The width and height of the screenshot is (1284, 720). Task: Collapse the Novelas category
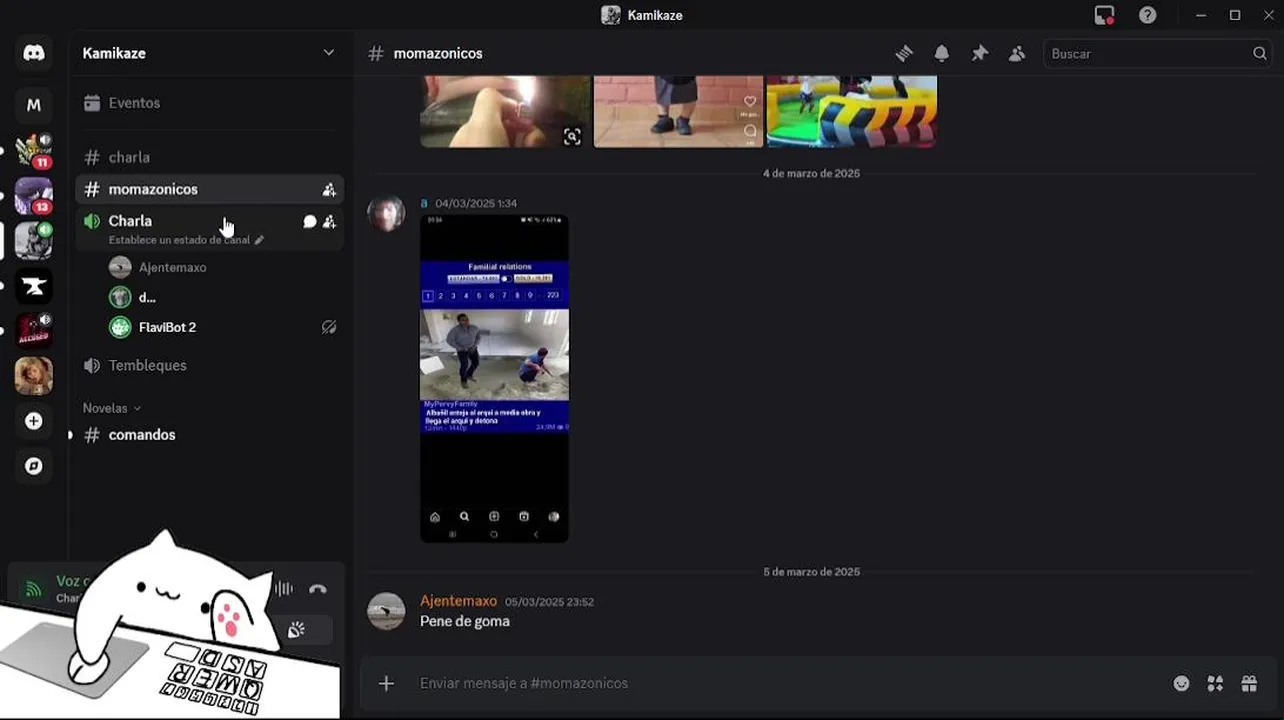tap(112, 408)
